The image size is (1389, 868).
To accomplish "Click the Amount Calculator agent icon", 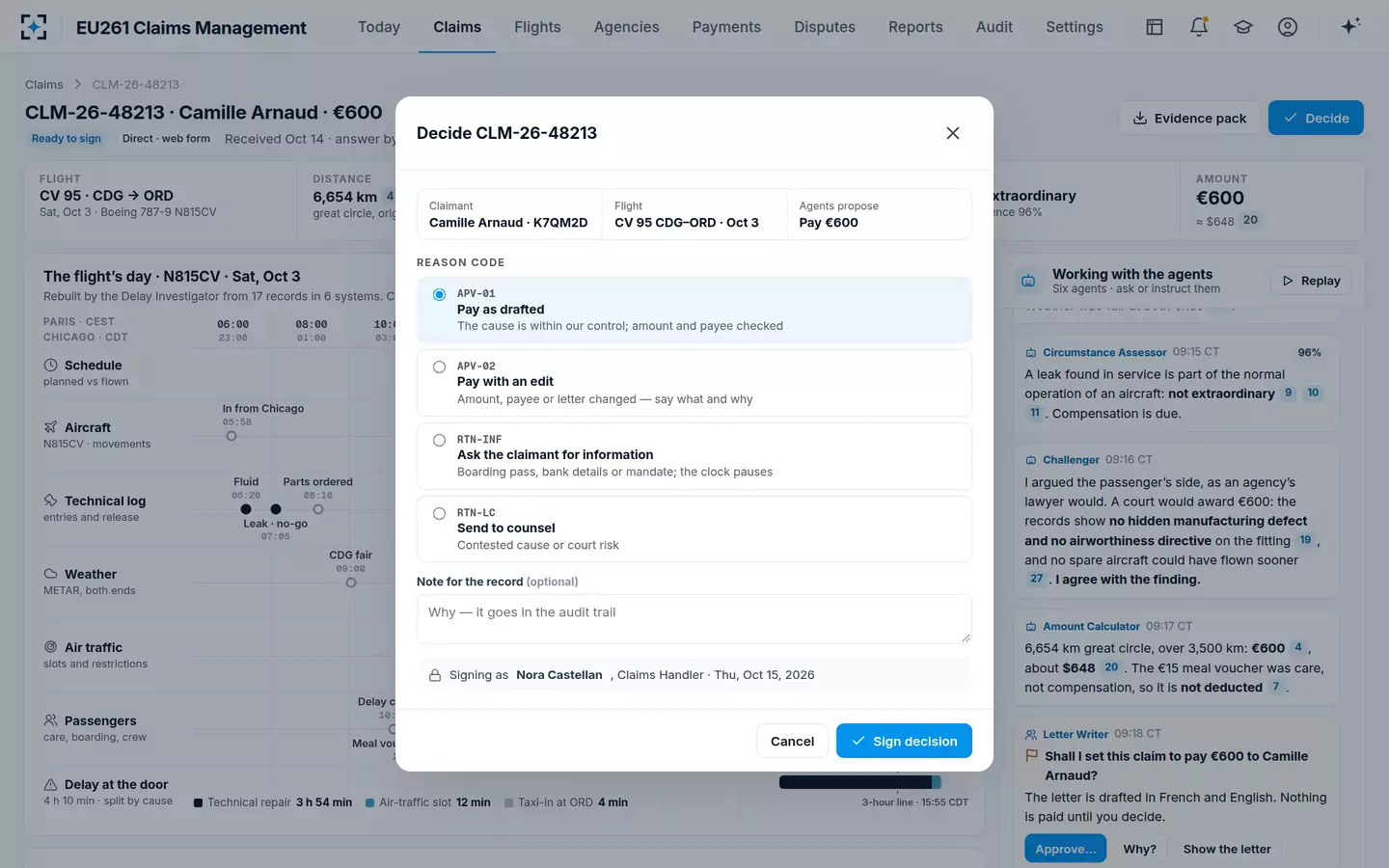I will (x=1031, y=627).
